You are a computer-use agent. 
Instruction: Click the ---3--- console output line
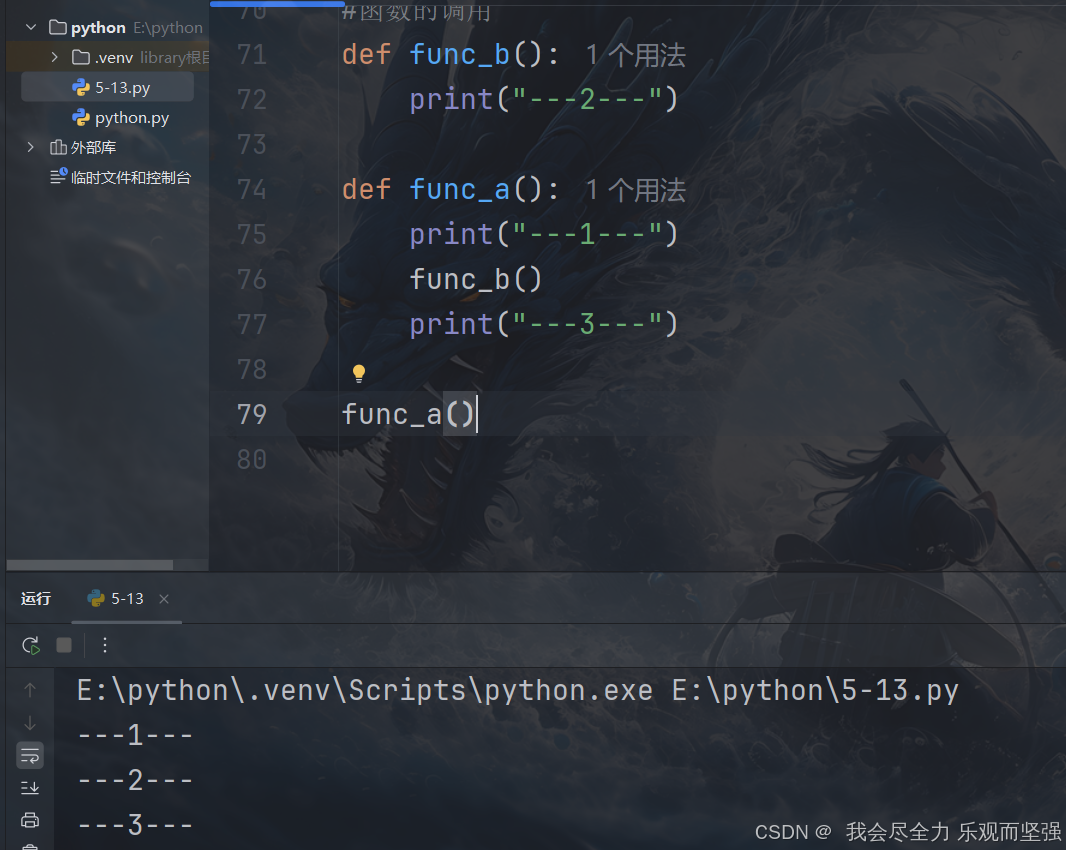(135, 825)
